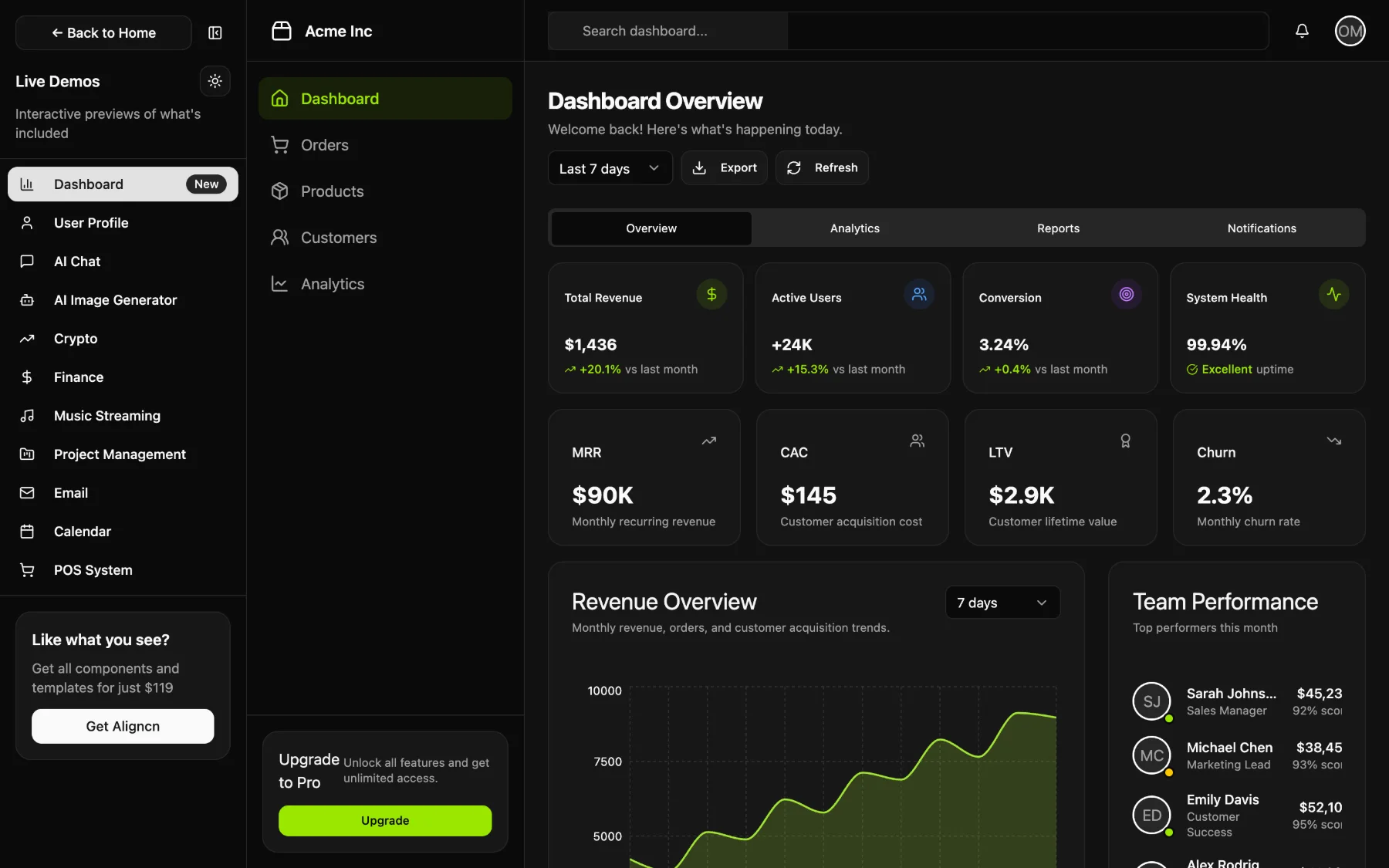Viewport: 1389px width, 868px height.
Task: Click the trending-down icon on Churn card
Action: point(1334,441)
